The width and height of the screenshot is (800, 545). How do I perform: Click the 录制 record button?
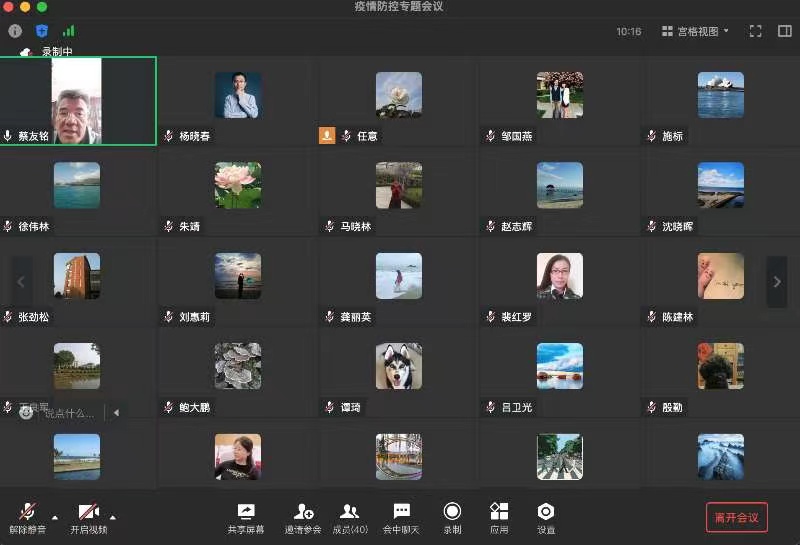tap(452, 518)
